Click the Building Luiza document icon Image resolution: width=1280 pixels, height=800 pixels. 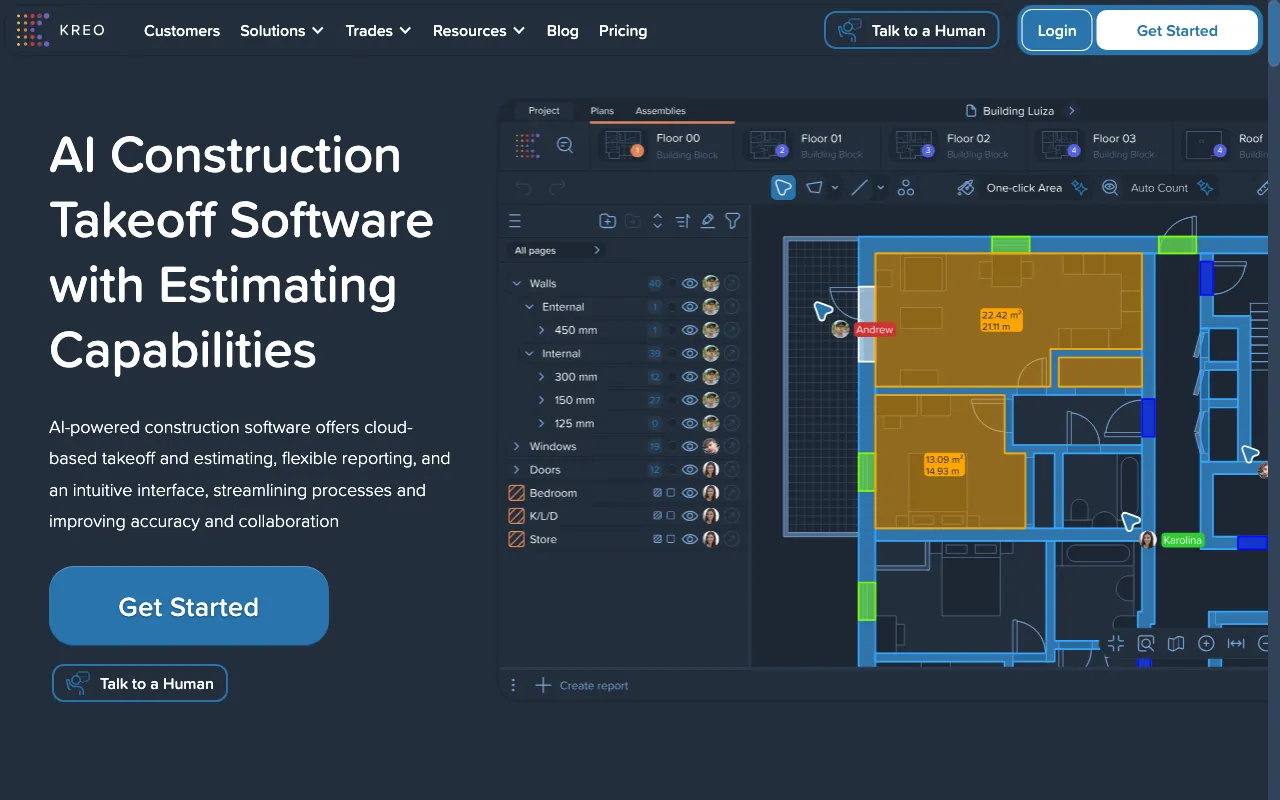[x=970, y=111]
